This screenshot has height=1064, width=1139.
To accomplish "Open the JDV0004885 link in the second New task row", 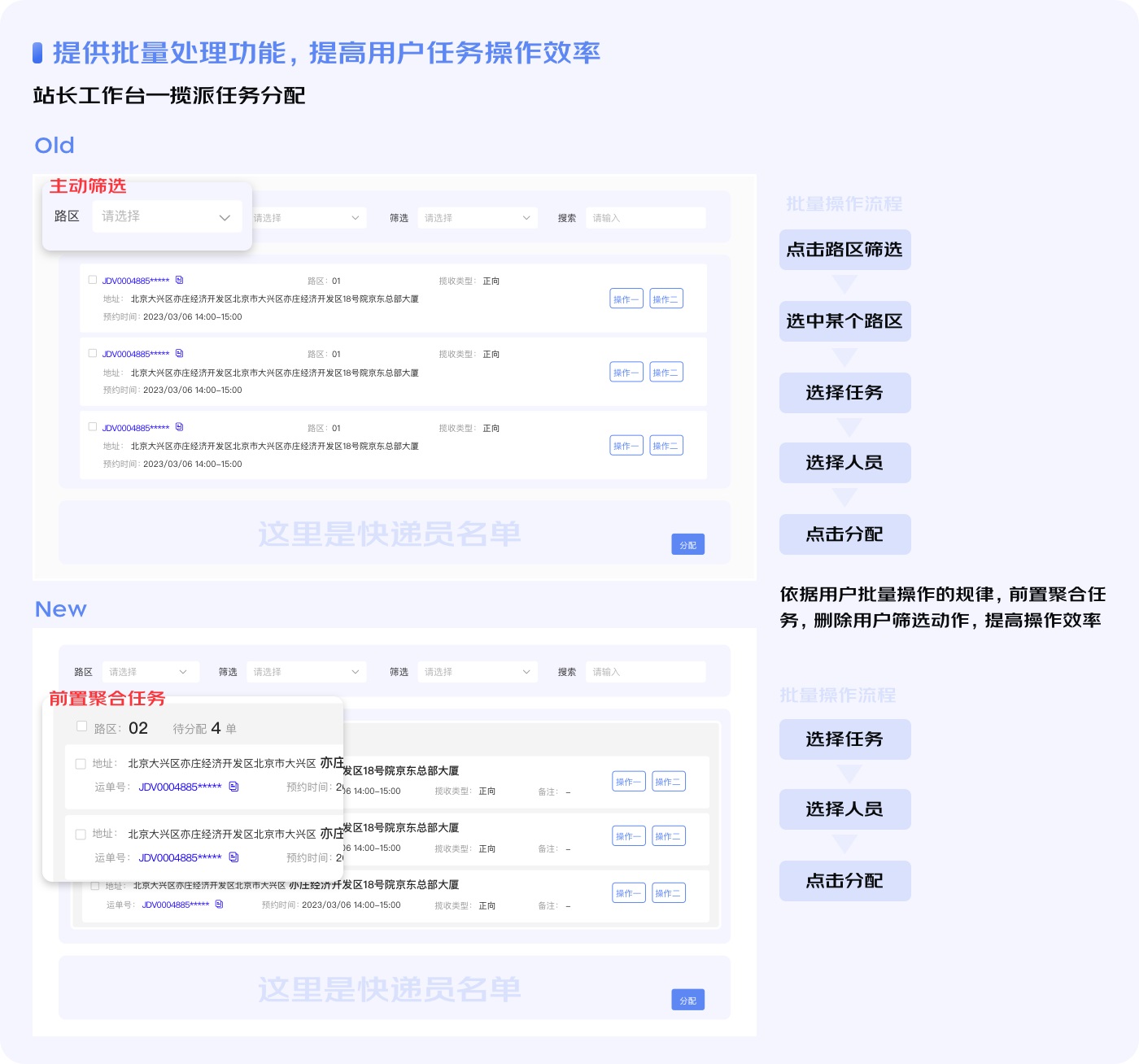I will [x=180, y=858].
